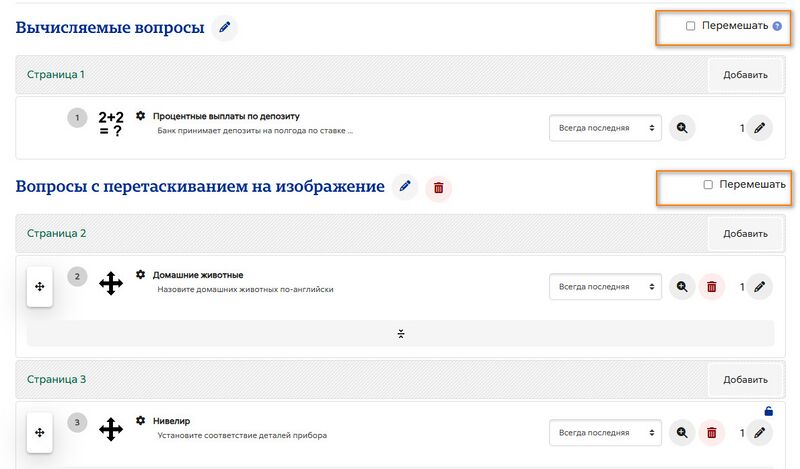
Task: Open 'Добавить' menu on Страница 3
Action: point(745,380)
